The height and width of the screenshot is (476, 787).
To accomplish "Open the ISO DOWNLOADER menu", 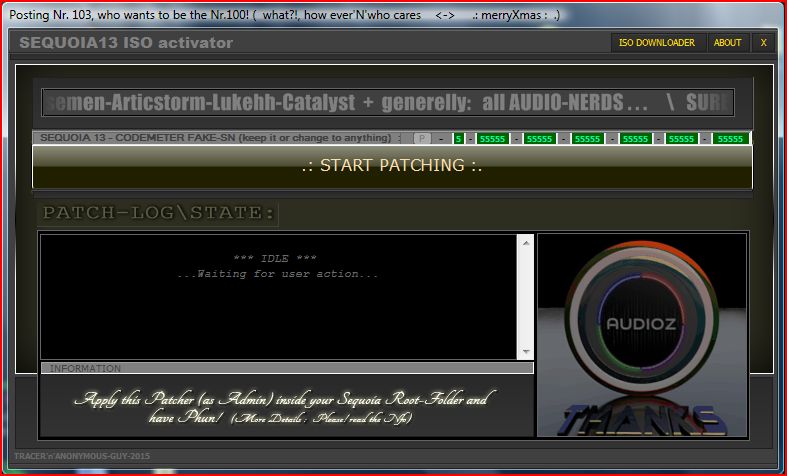I will point(657,43).
